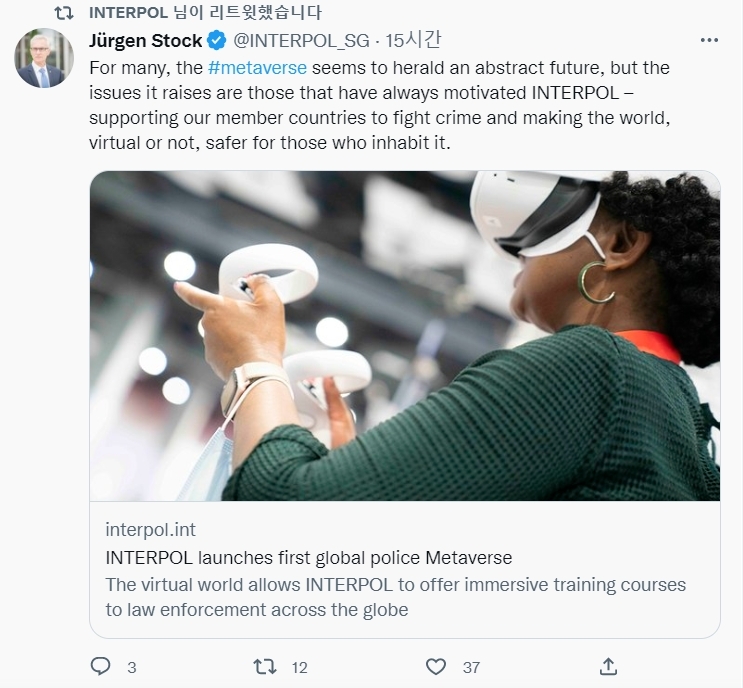Viewport: 743px width, 688px height.
Task: Open the VR headset preview image
Action: tap(404, 335)
